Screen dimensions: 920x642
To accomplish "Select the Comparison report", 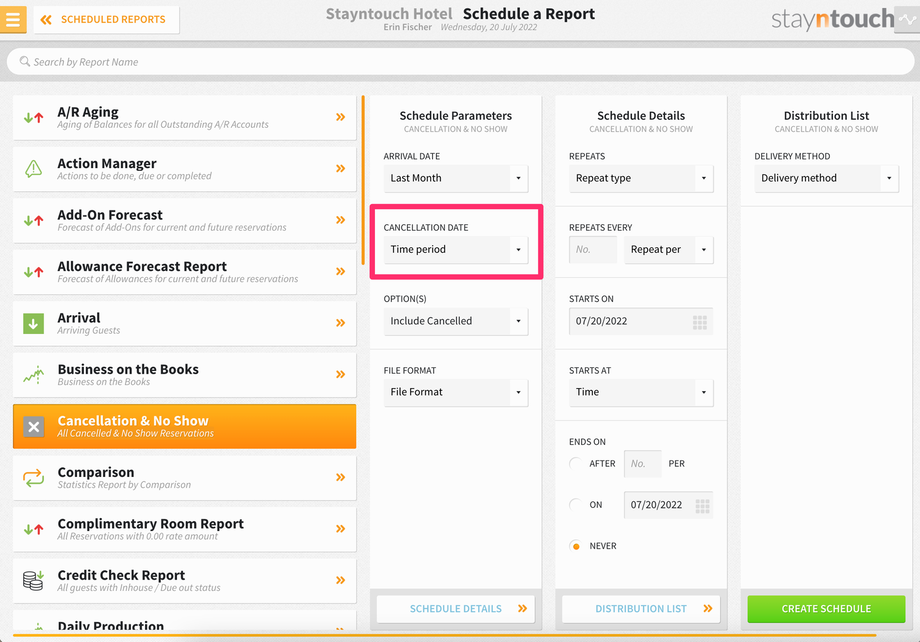I will [184, 478].
